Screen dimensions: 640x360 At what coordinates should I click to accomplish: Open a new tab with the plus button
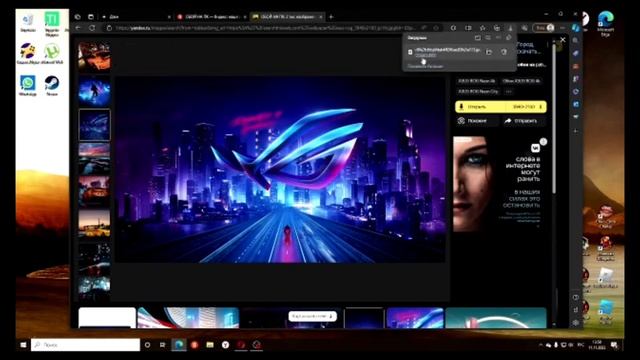[x=331, y=17]
